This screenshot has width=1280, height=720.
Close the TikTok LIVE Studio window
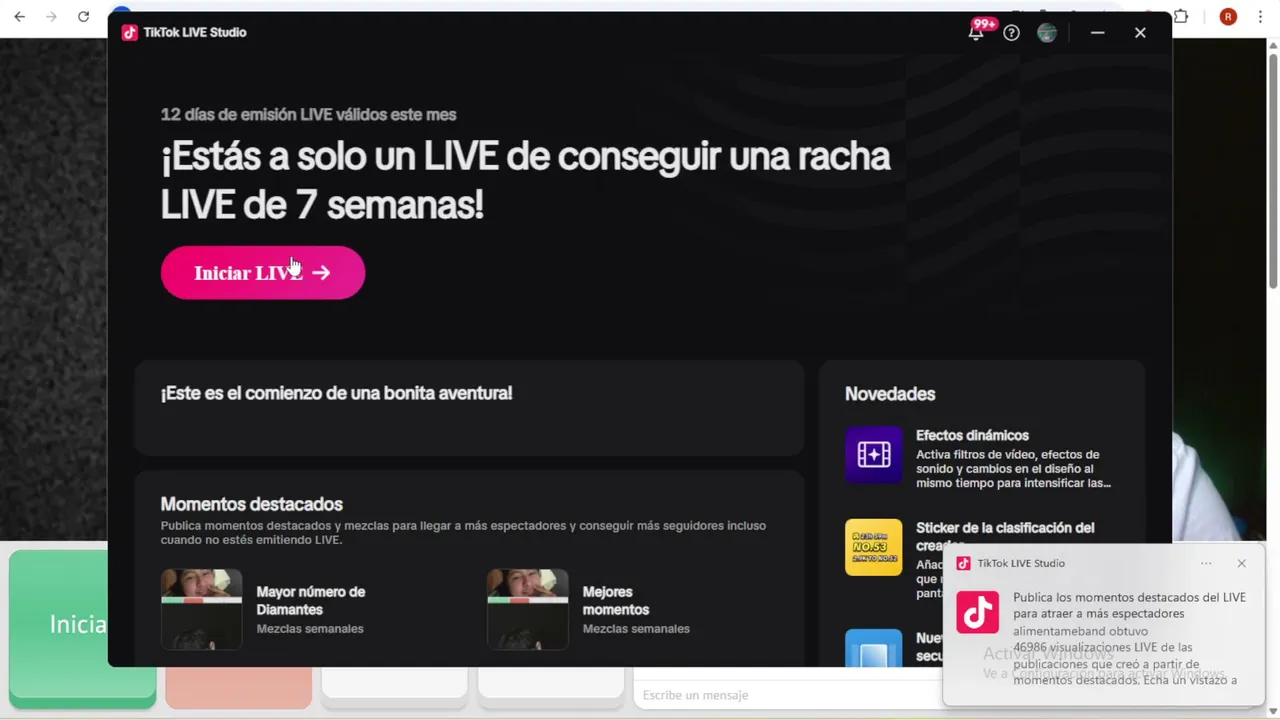point(1140,33)
